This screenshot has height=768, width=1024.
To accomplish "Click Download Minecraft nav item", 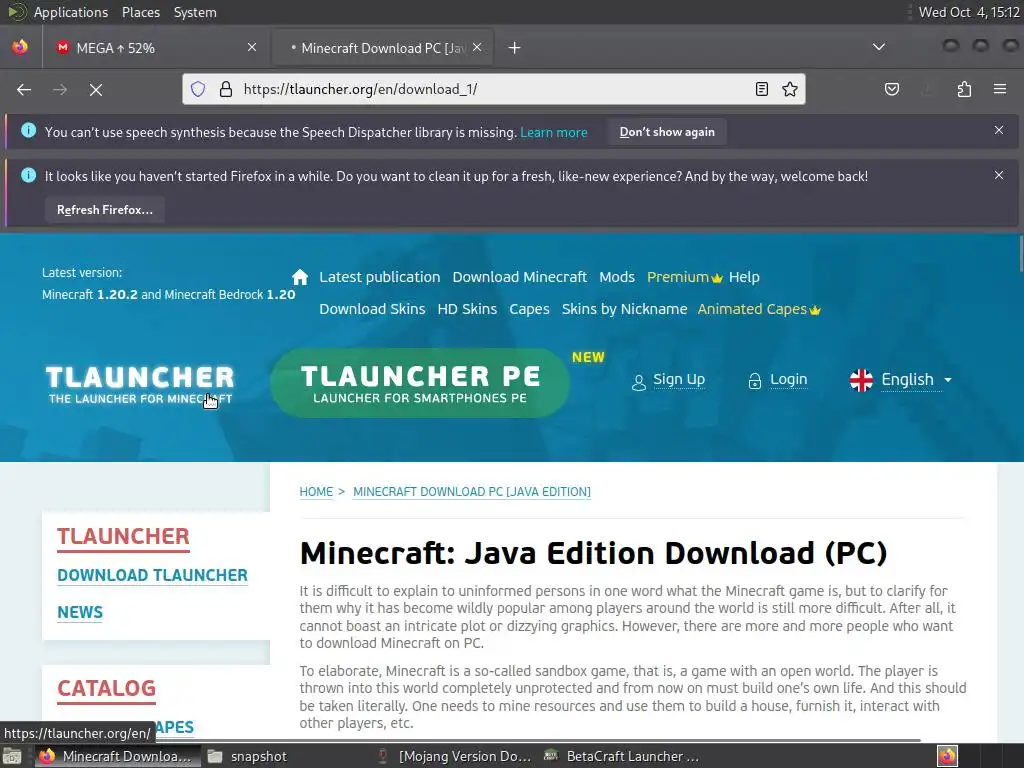I will point(520,277).
